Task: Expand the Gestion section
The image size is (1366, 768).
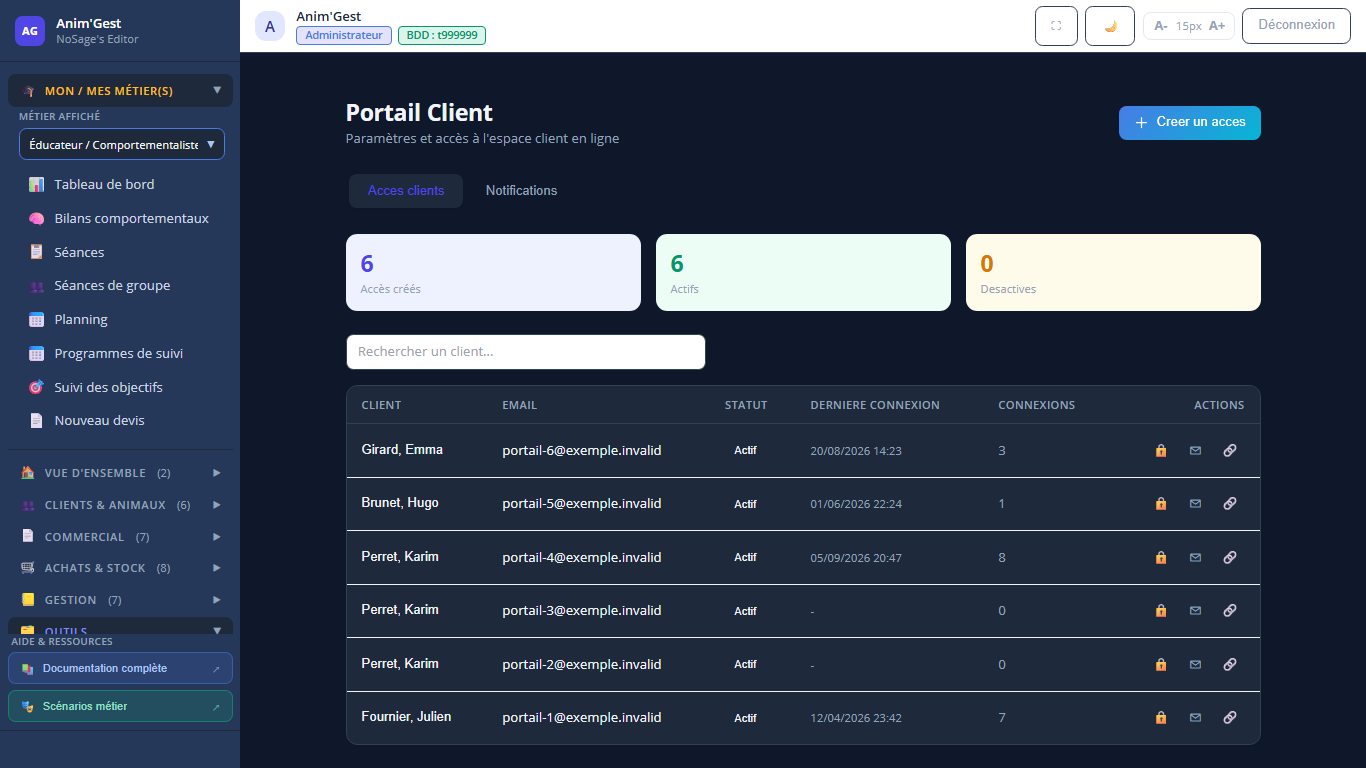Action: coord(120,600)
